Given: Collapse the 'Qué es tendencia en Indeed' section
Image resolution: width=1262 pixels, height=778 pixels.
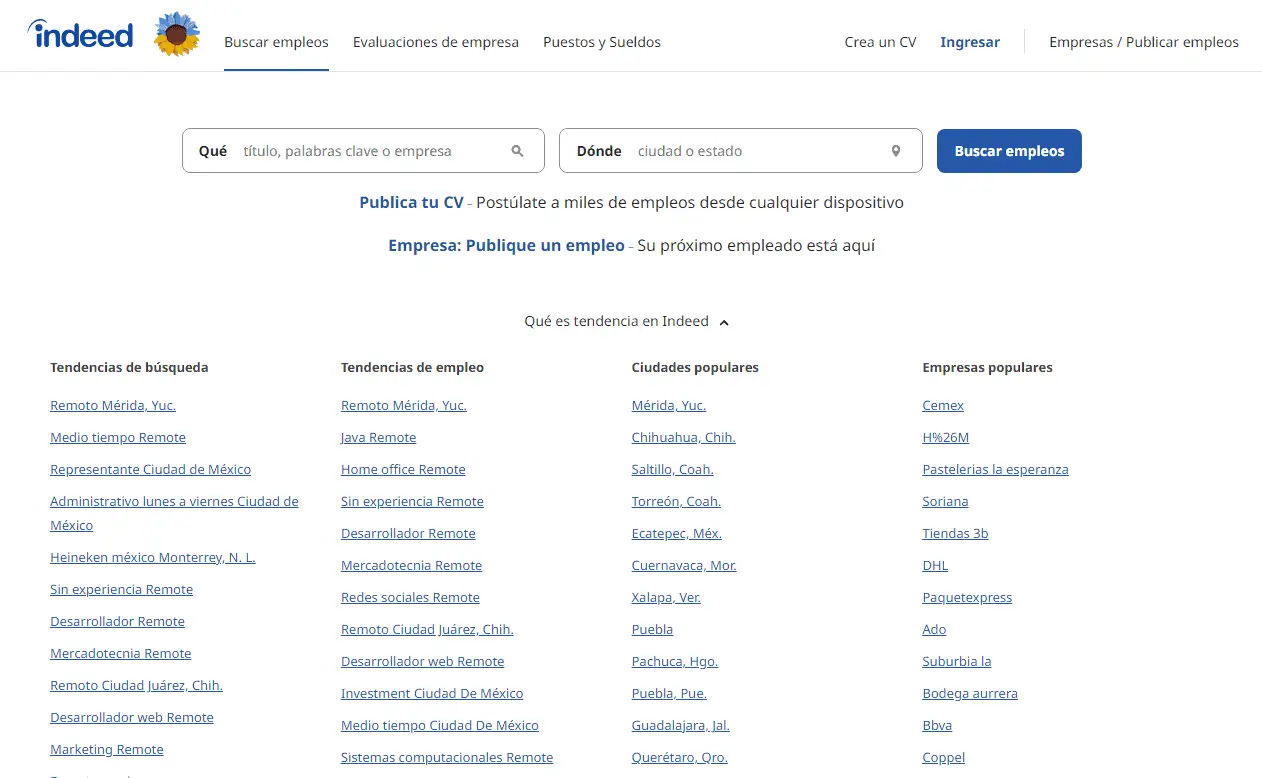Looking at the screenshot, I should coord(626,321).
